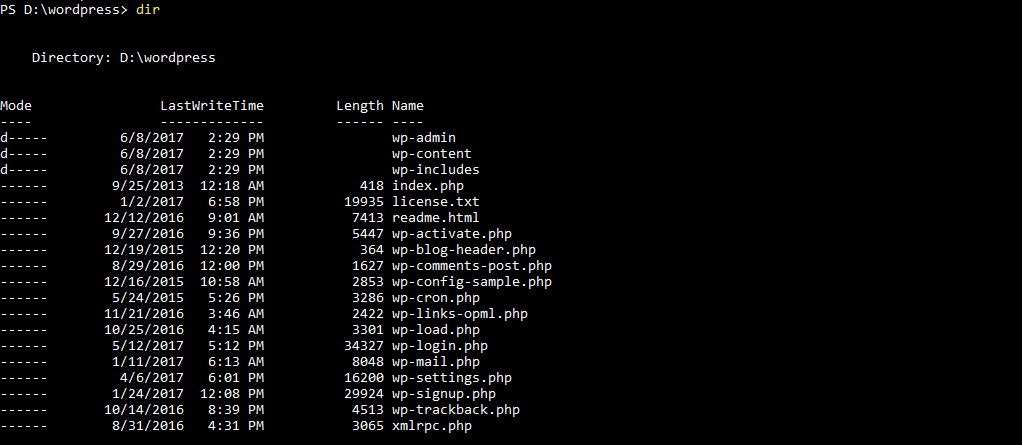Image resolution: width=1022 pixels, height=445 pixels.
Task: Click the index.php file name
Action: (x=428, y=185)
